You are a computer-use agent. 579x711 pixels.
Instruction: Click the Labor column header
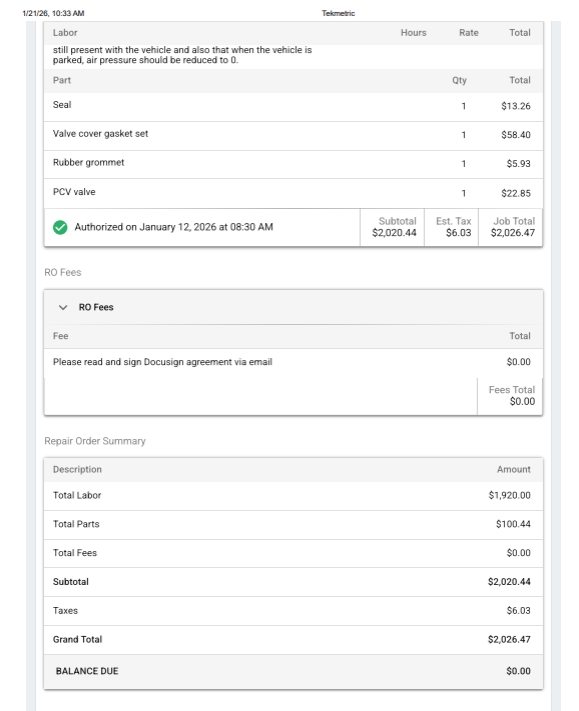tap(65, 33)
